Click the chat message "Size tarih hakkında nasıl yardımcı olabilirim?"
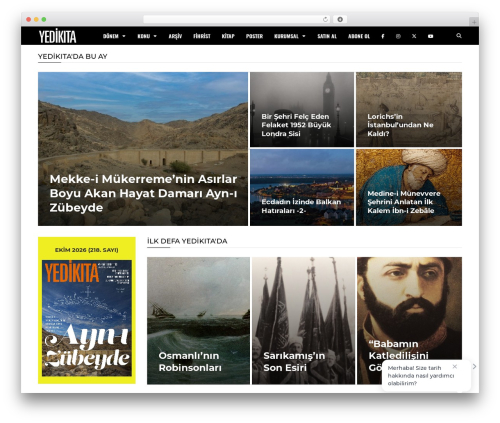Image resolution: width=500 pixels, height=423 pixels. (x=421, y=376)
